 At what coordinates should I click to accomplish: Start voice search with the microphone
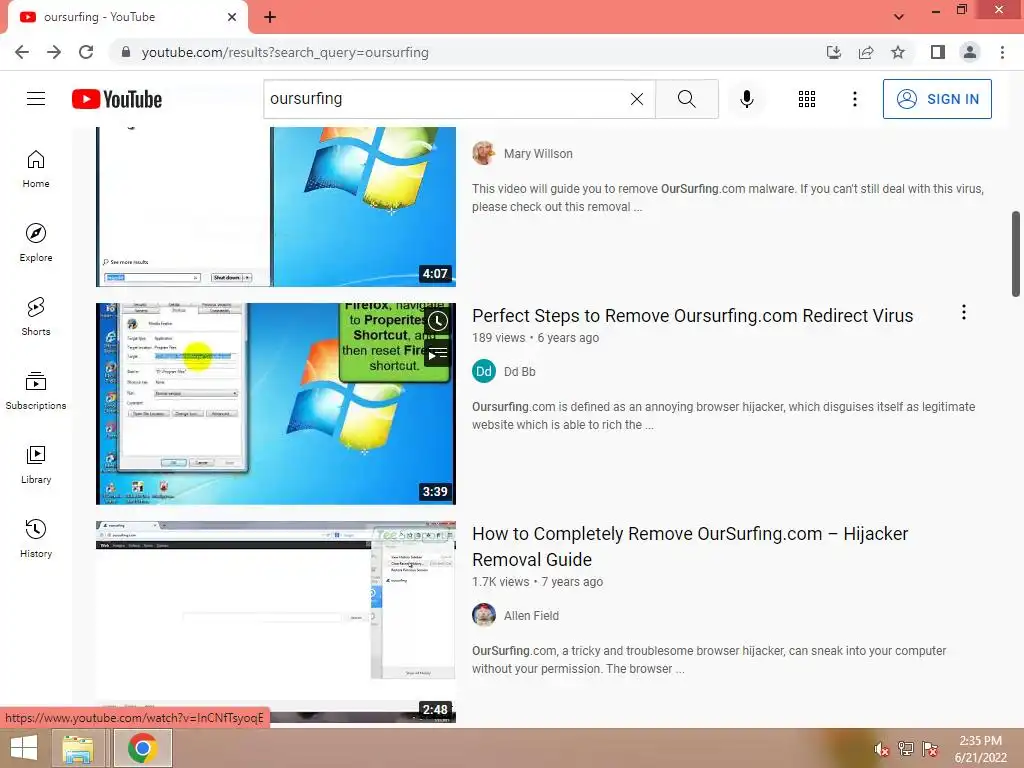[746, 99]
